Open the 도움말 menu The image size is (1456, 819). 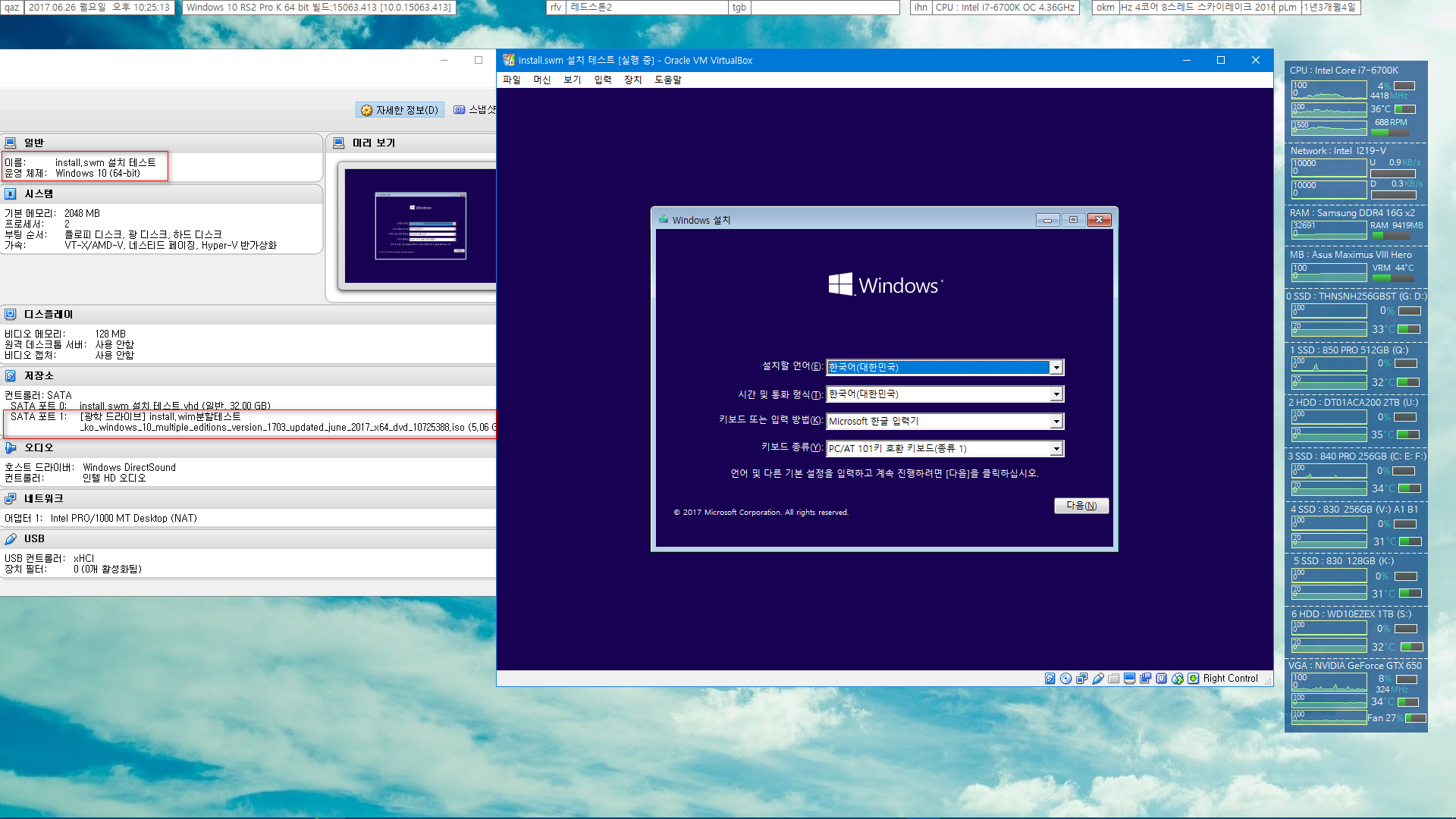(x=668, y=80)
